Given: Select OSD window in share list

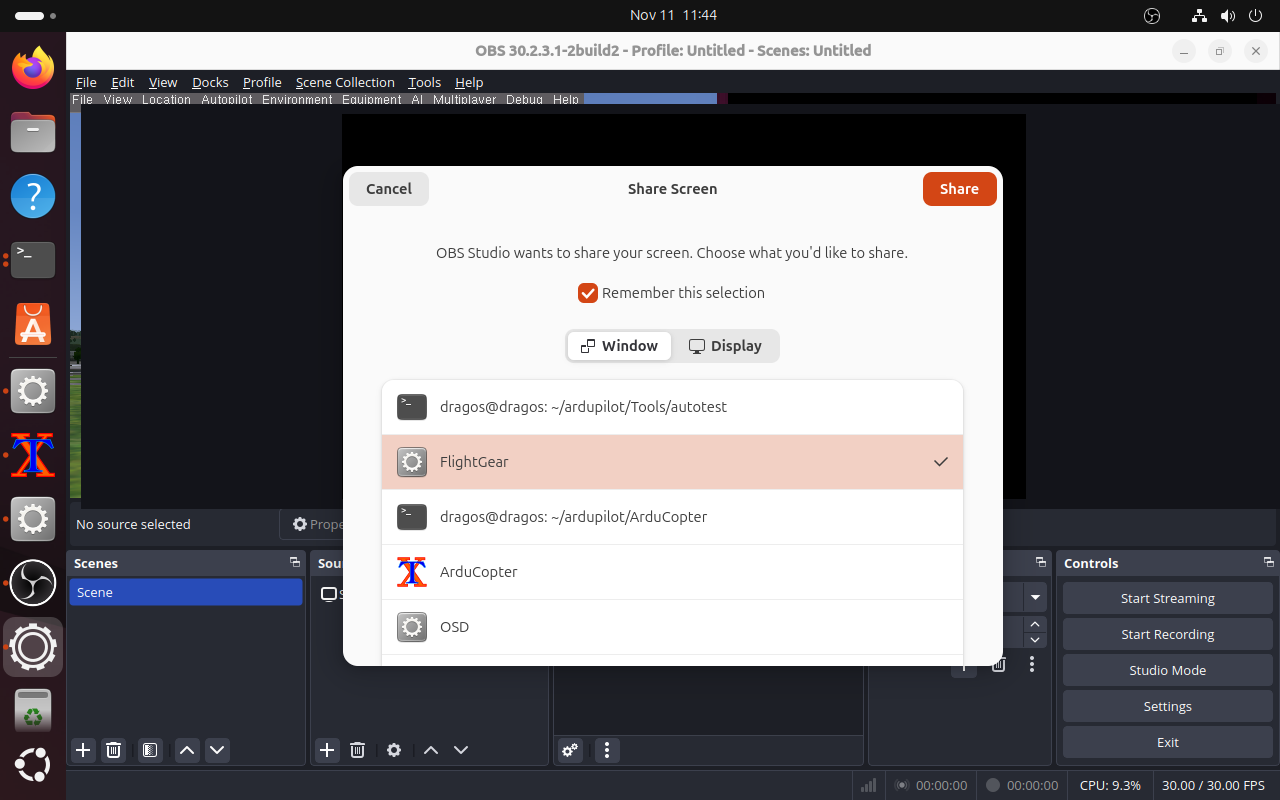Looking at the screenshot, I should [672, 627].
